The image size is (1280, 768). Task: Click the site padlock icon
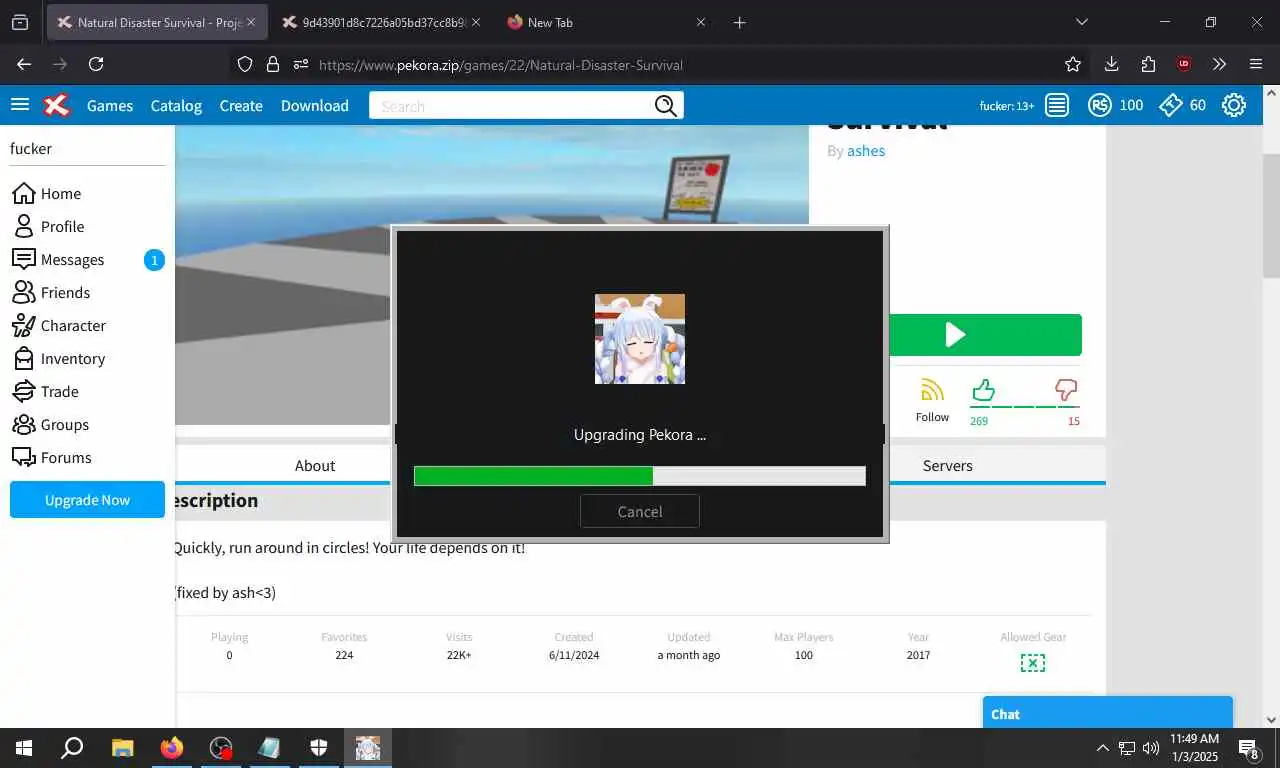pos(272,64)
